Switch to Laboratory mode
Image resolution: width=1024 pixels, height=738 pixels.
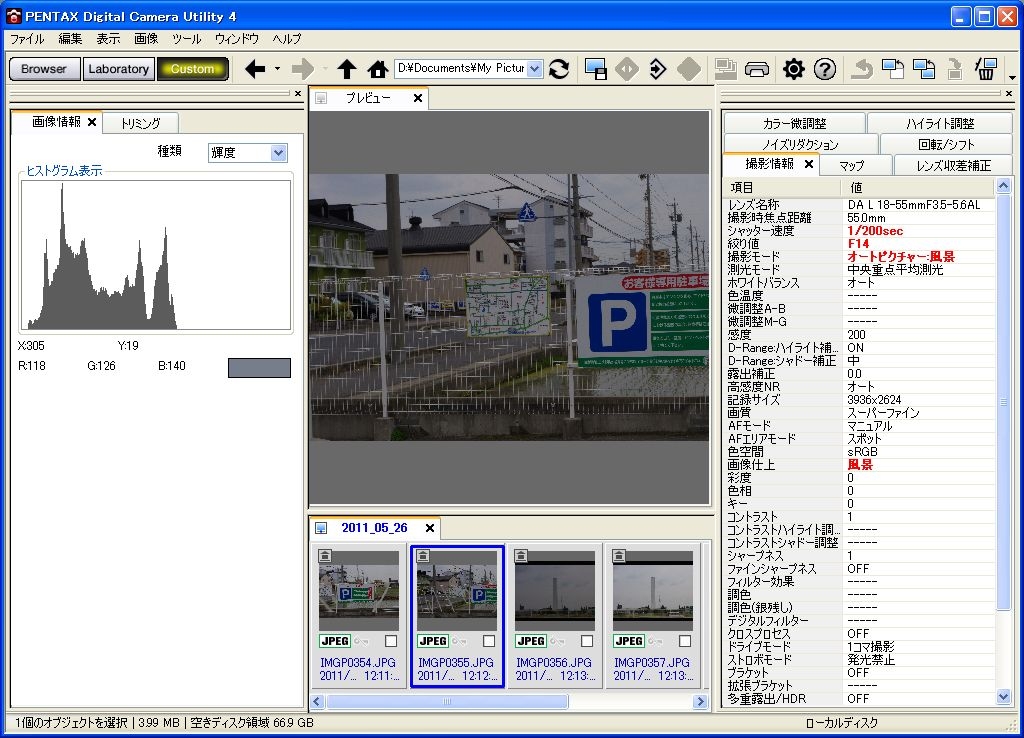click(118, 69)
